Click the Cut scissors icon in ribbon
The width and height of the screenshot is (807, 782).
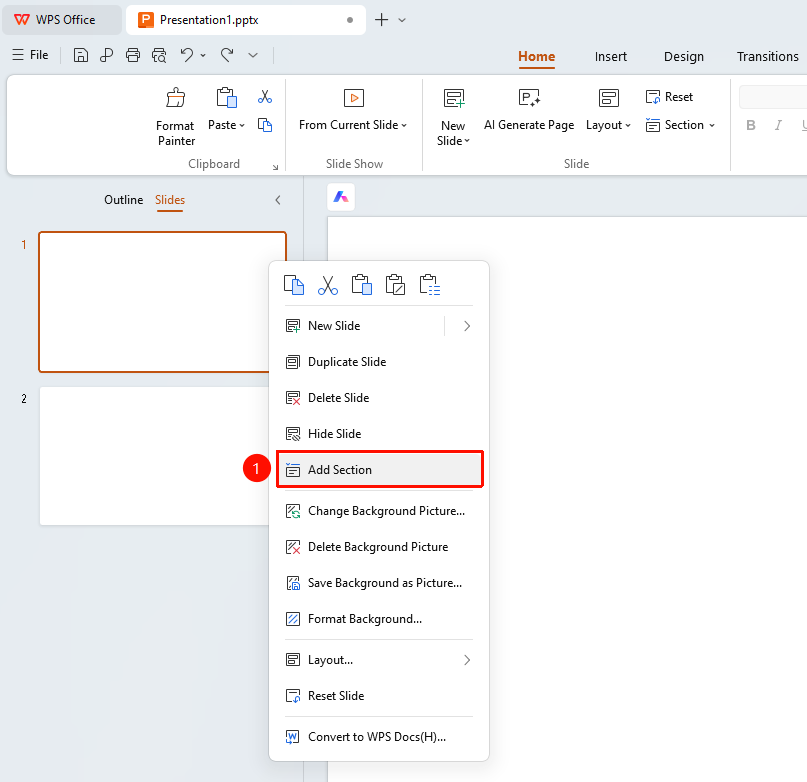coord(265,96)
